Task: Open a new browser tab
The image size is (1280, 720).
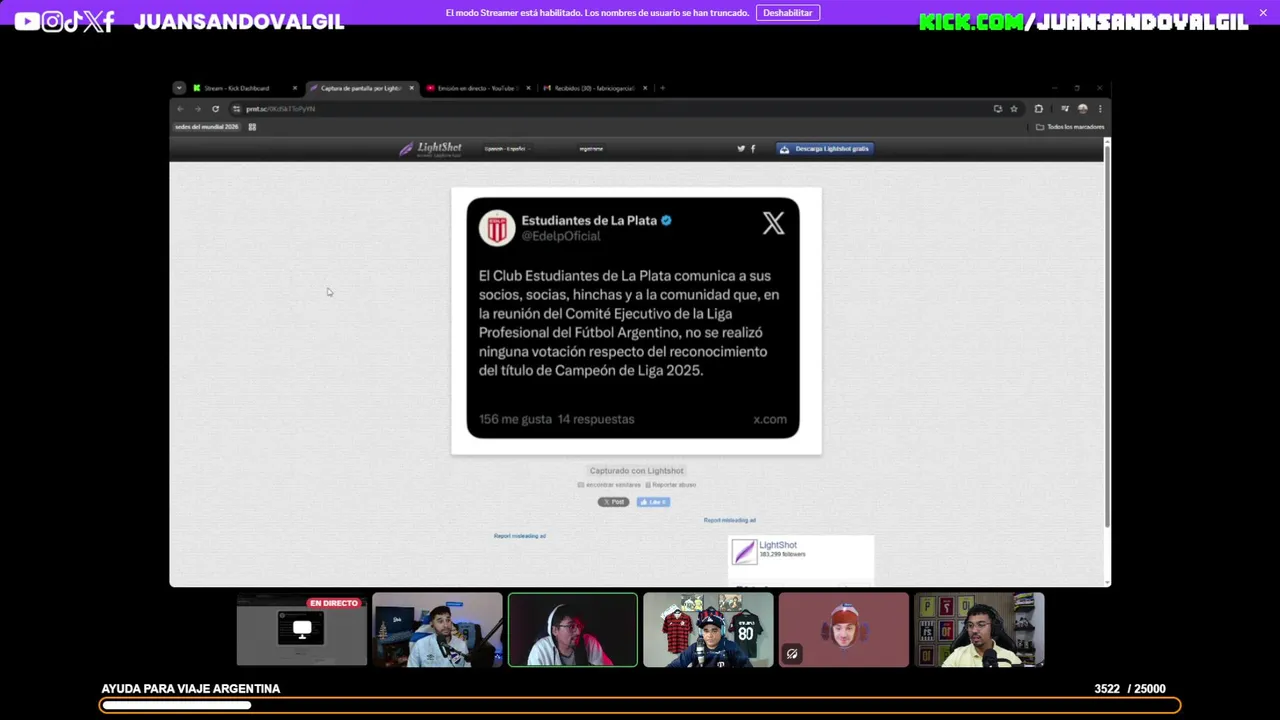Action: pyautogui.click(x=662, y=88)
